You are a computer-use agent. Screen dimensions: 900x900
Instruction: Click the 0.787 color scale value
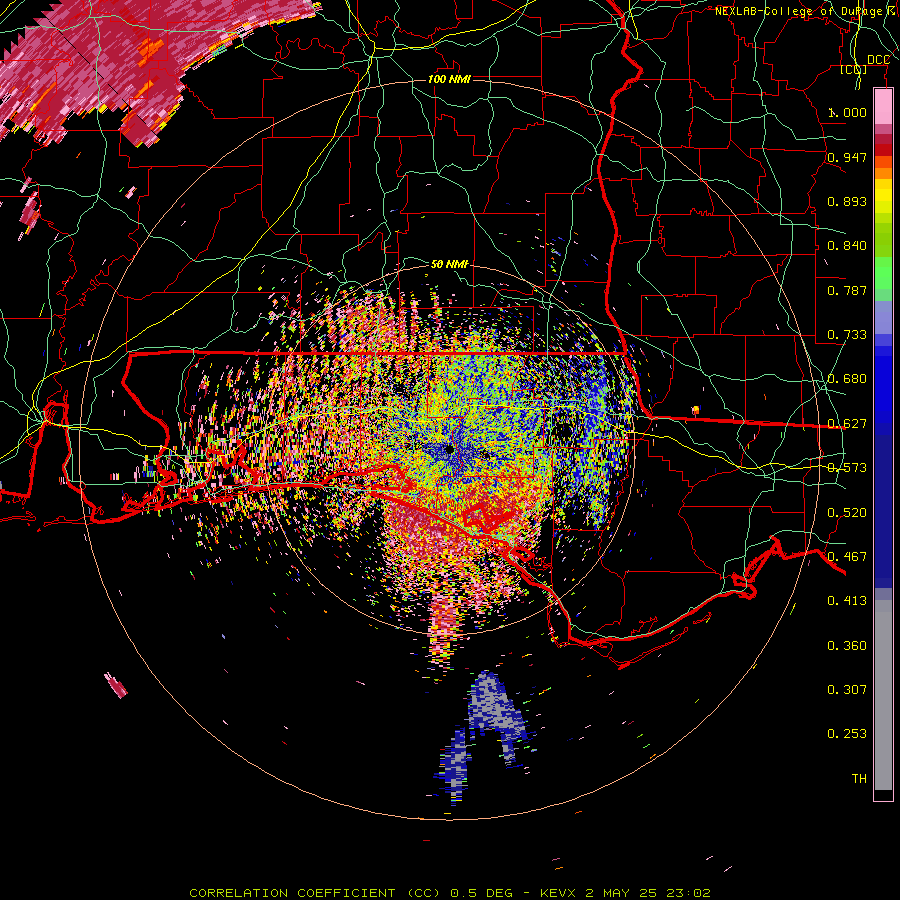(847, 290)
